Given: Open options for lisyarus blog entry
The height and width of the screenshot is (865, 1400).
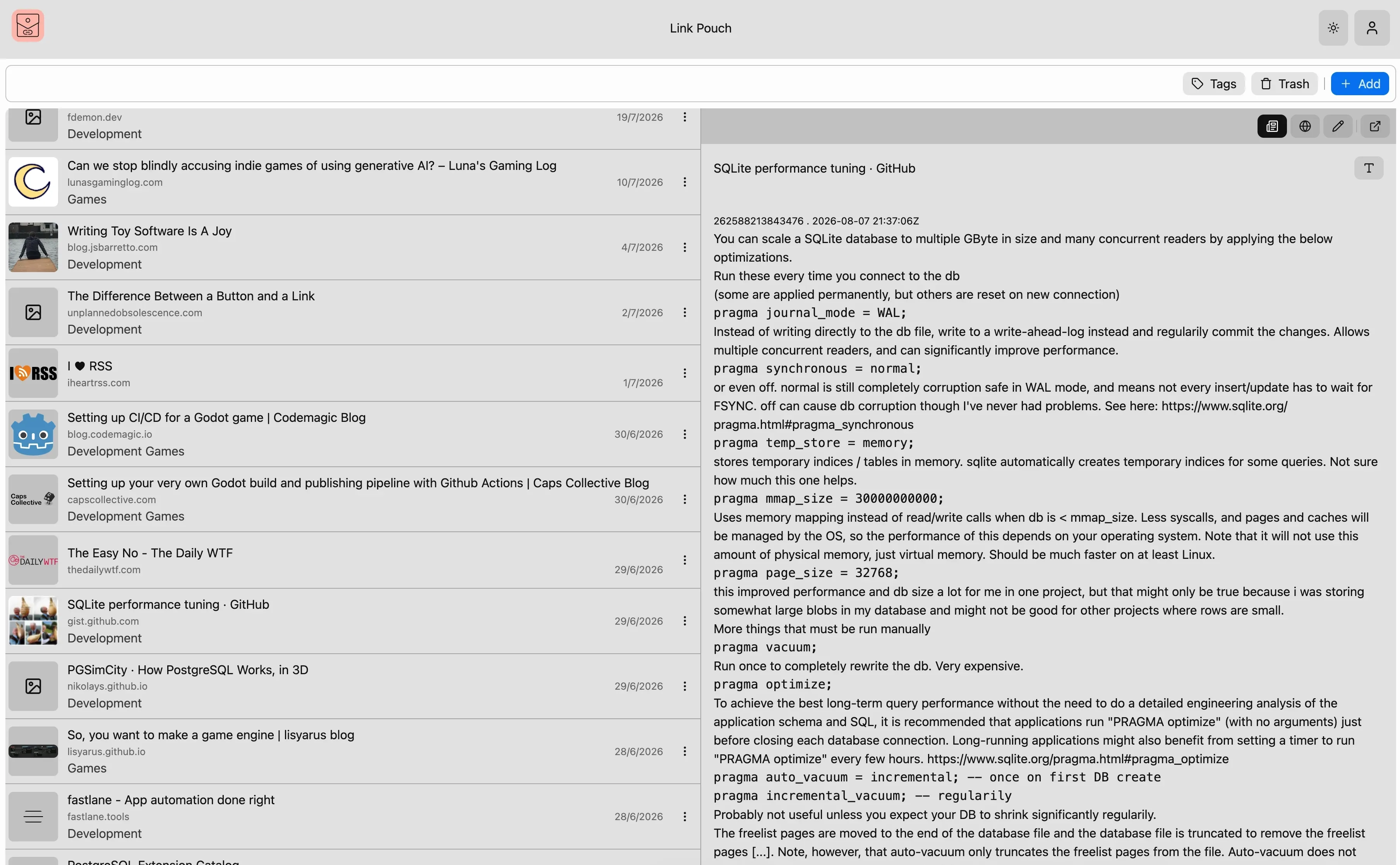Looking at the screenshot, I should (684, 752).
